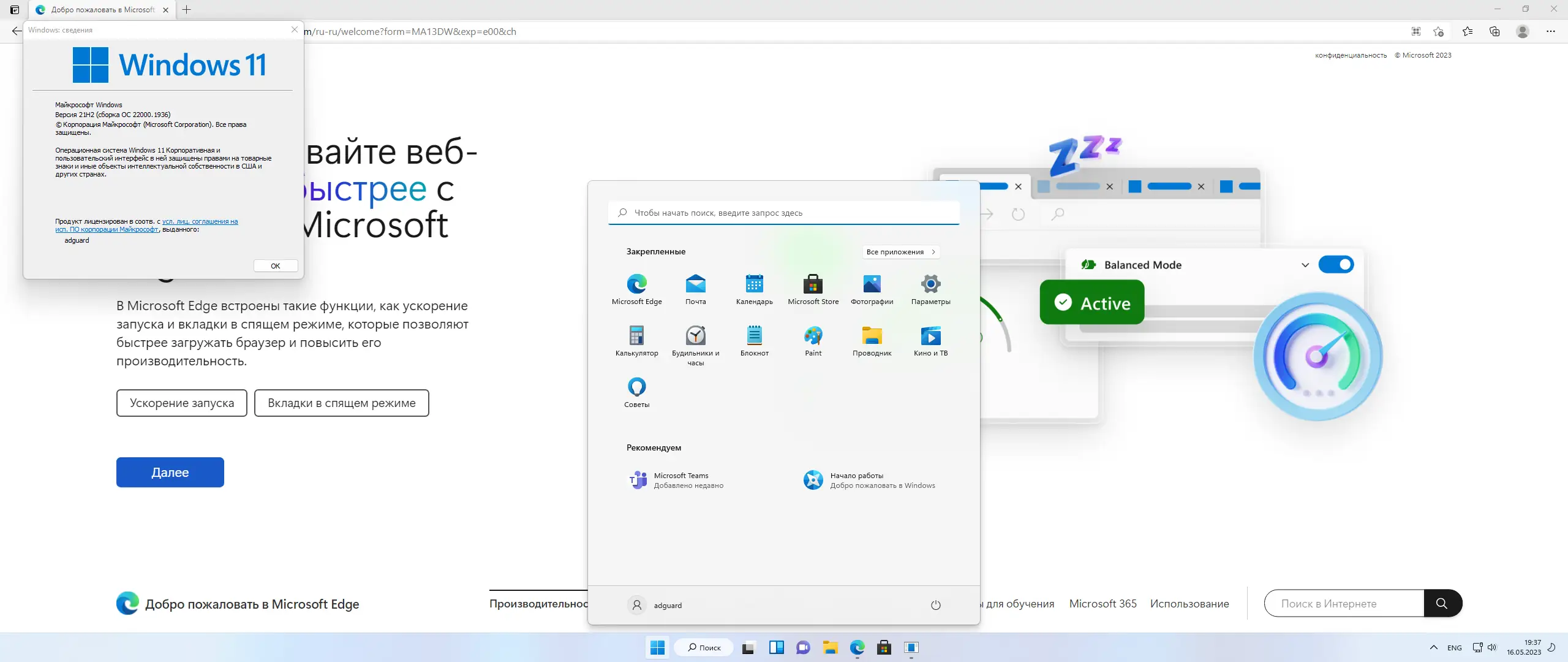Open the notifications moon icon
This screenshot has height=662, width=1568.
pos(1551,647)
